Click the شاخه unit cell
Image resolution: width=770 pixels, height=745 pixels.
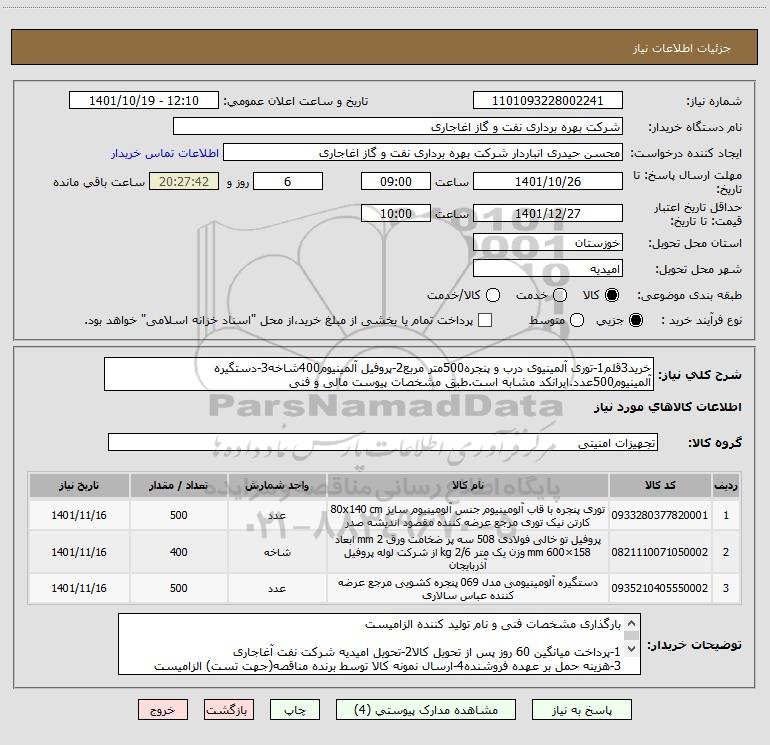[x=277, y=552]
